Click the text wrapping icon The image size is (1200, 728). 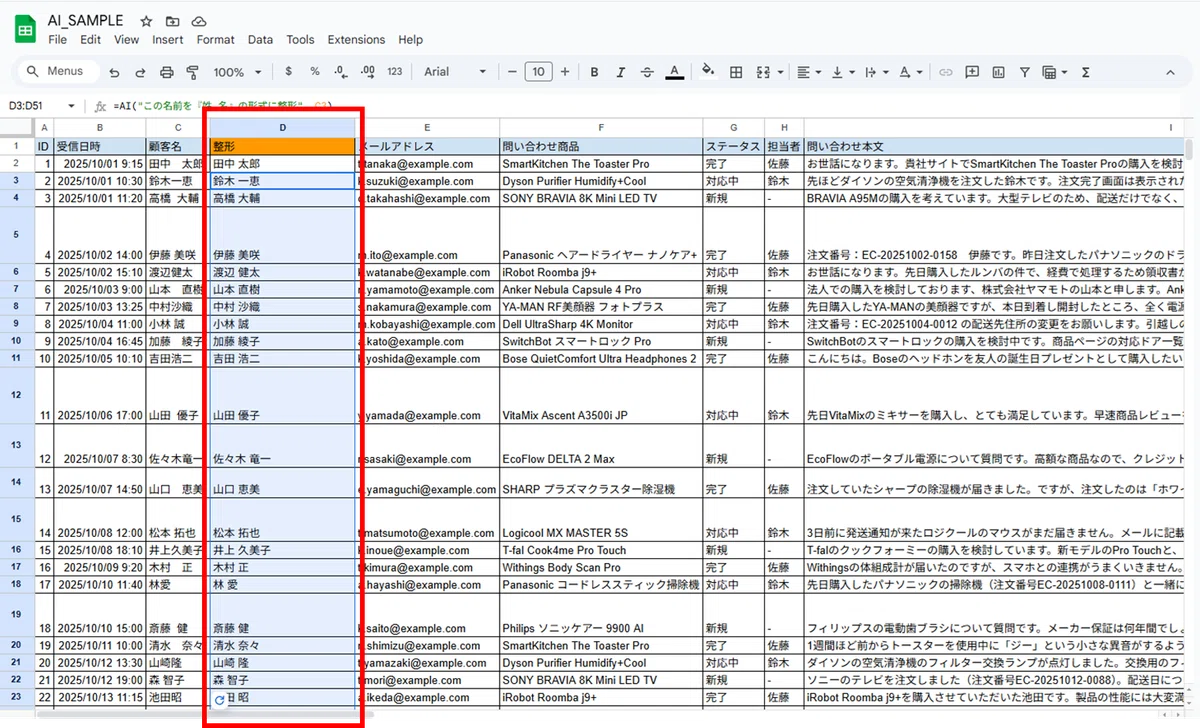pyautogui.click(x=870, y=72)
